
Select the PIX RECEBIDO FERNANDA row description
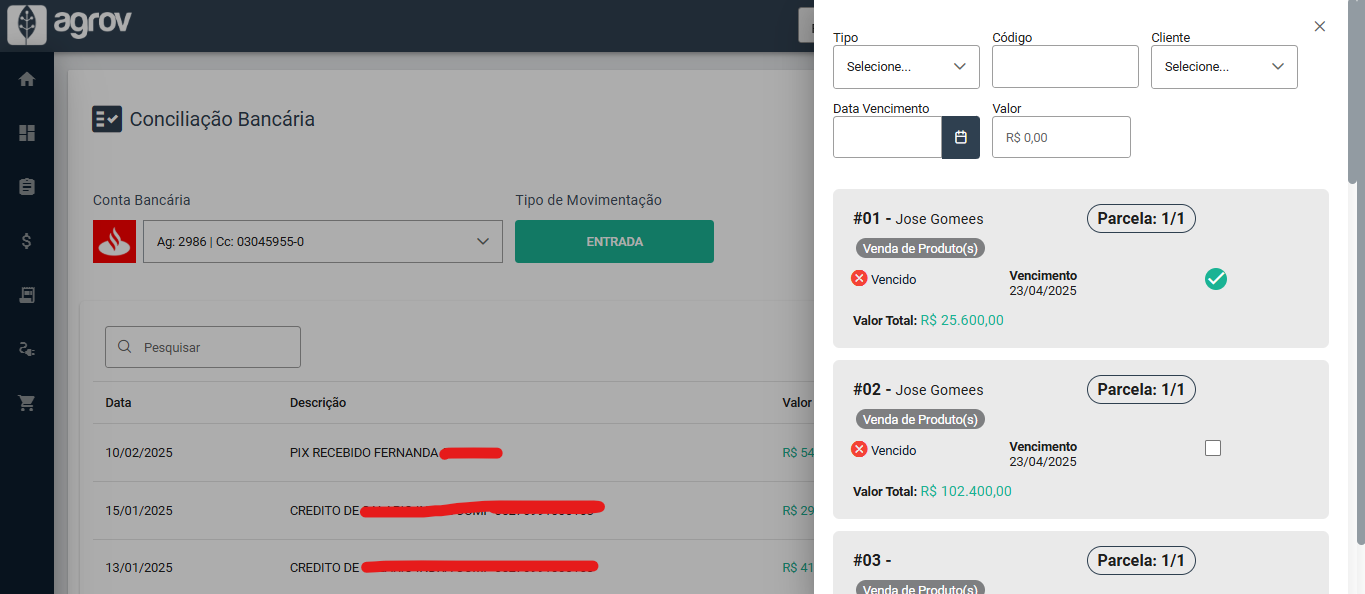tap(364, 453)
